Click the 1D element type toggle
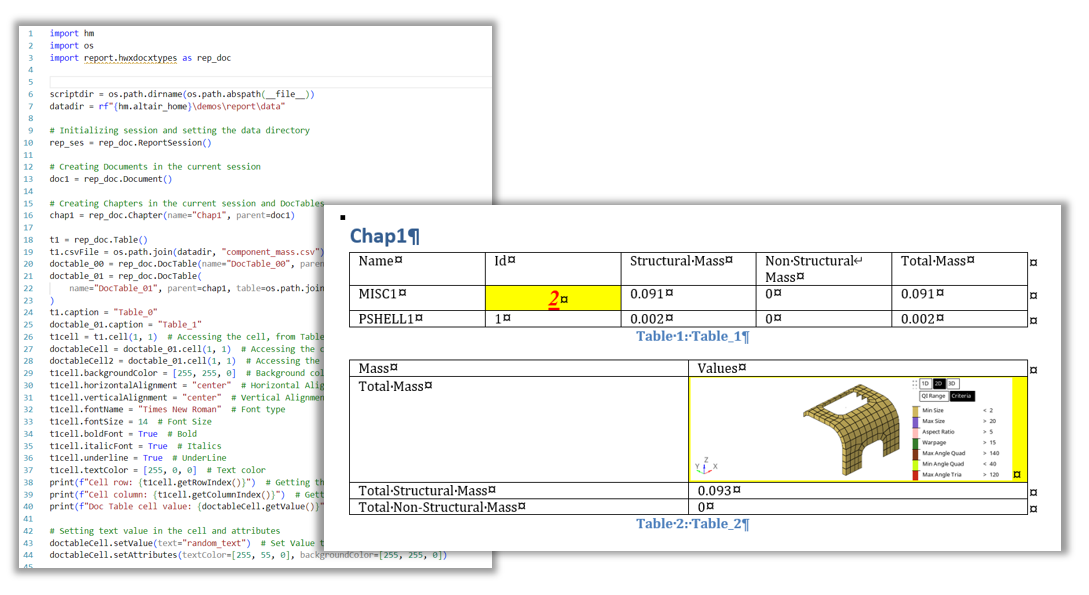 (x=925, y=383)
